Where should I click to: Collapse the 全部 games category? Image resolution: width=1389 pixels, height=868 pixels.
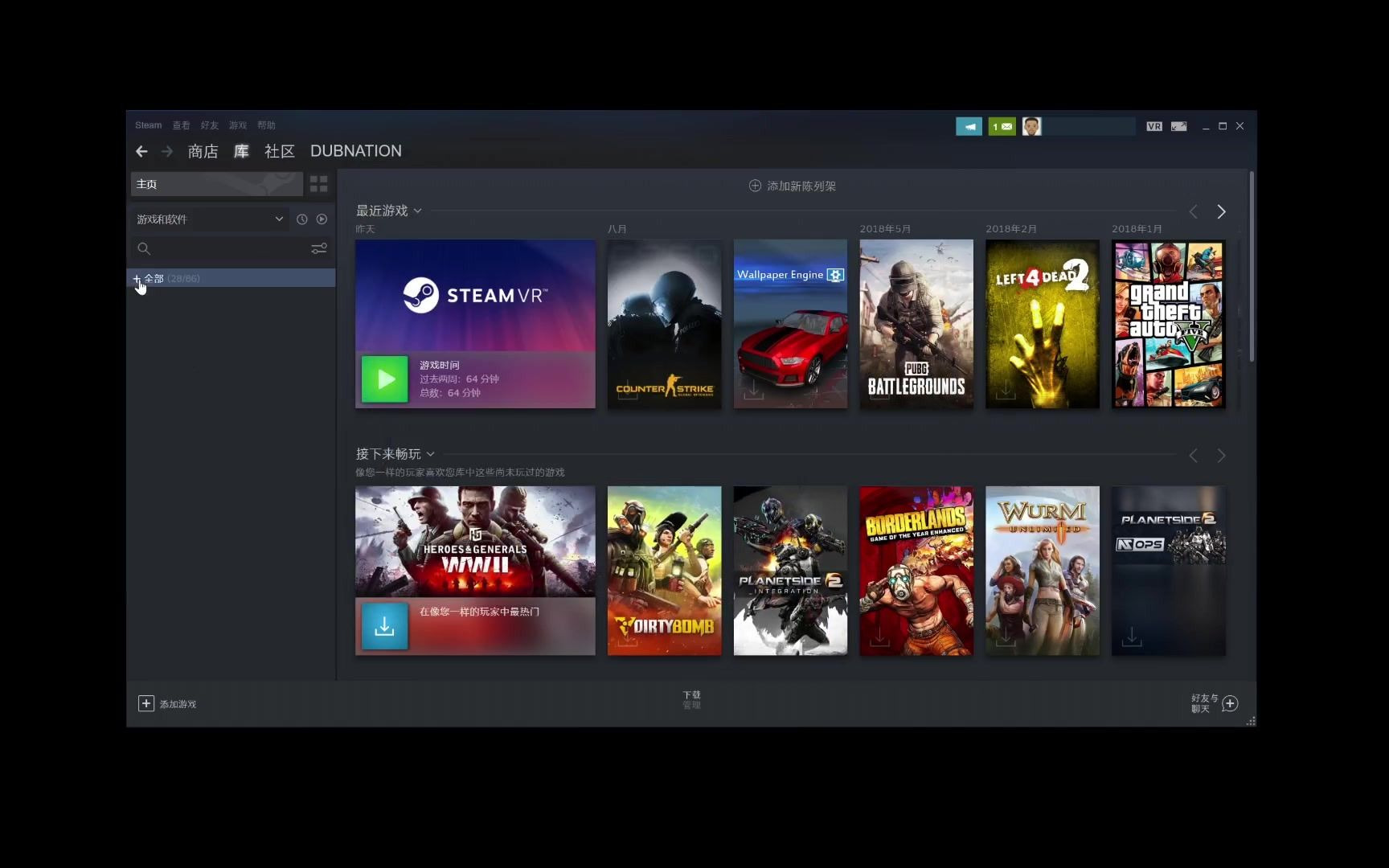(x=137, y=278)
